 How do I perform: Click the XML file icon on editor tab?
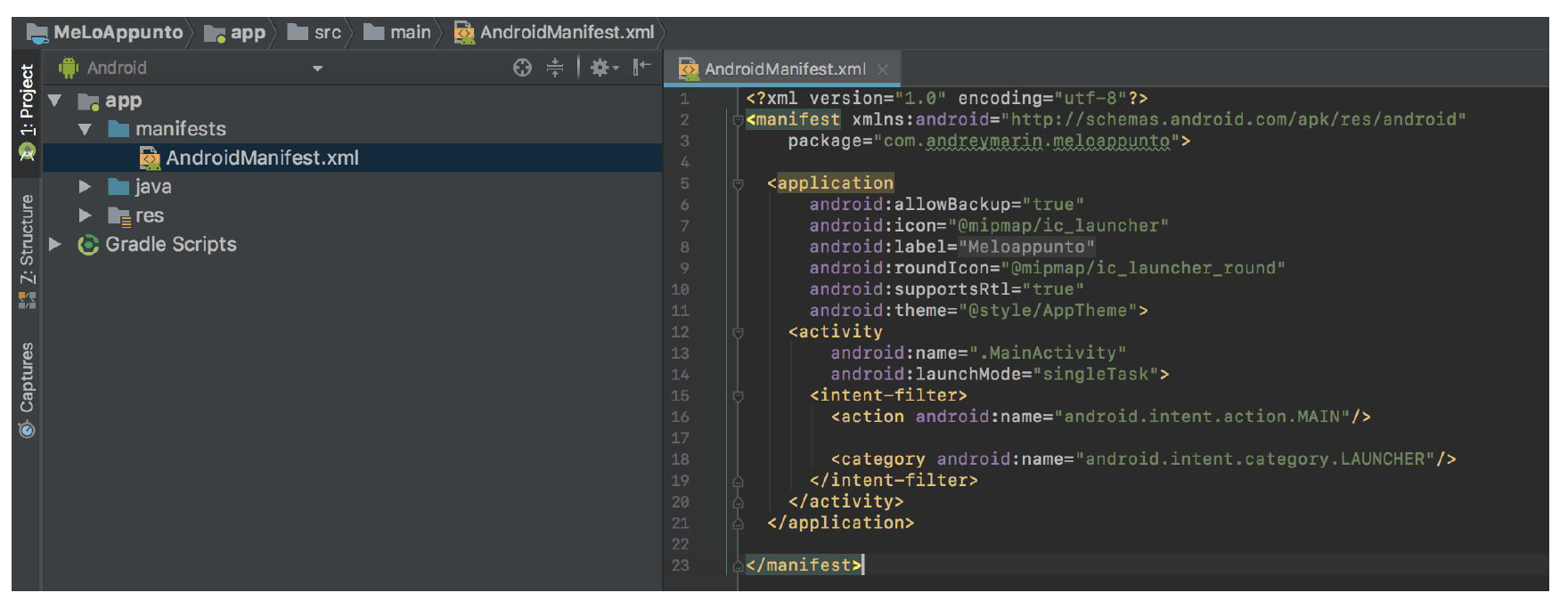688,69
